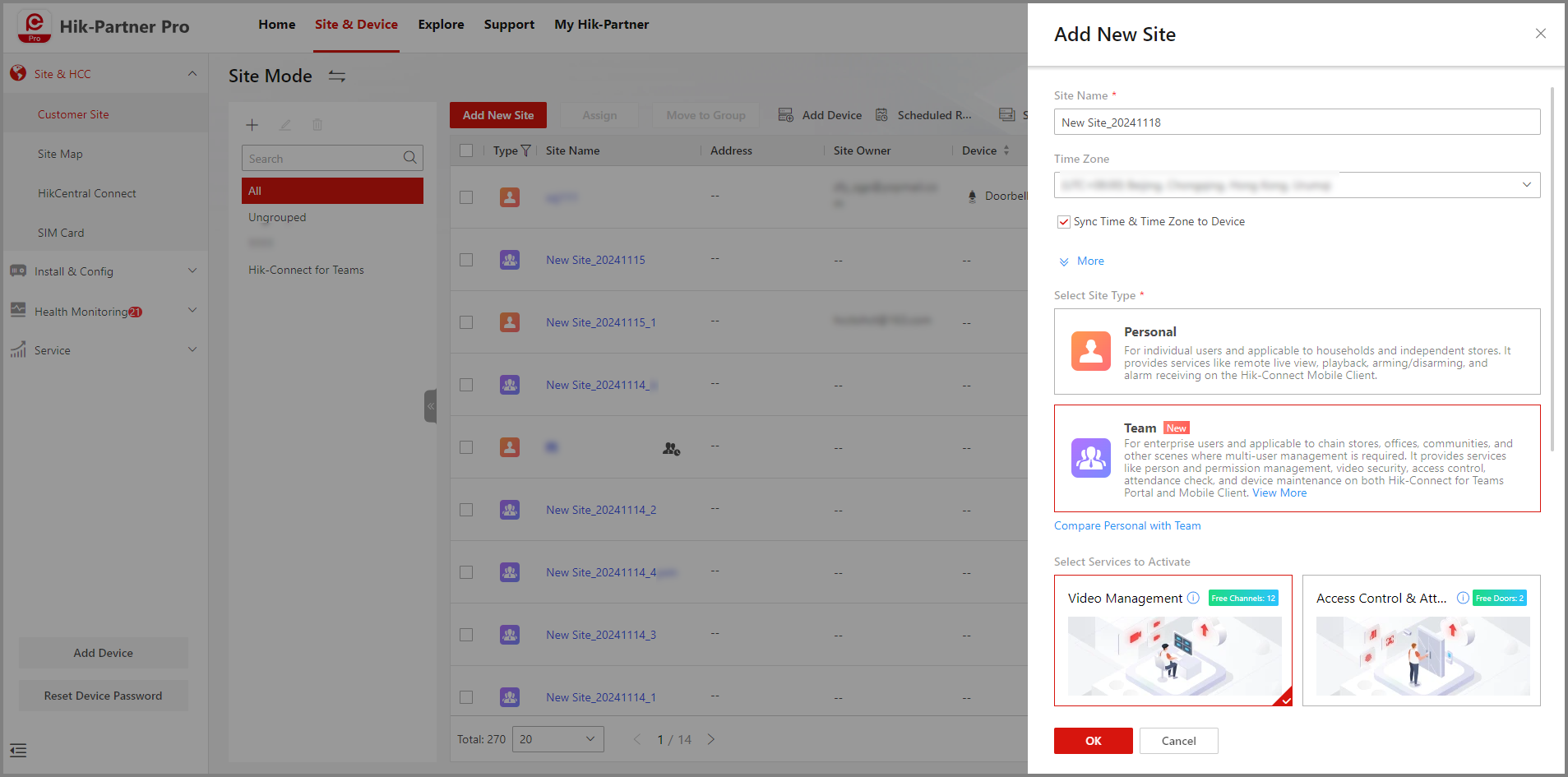Click the collapse sidebar menu icon at bottom left

[18, 751]
